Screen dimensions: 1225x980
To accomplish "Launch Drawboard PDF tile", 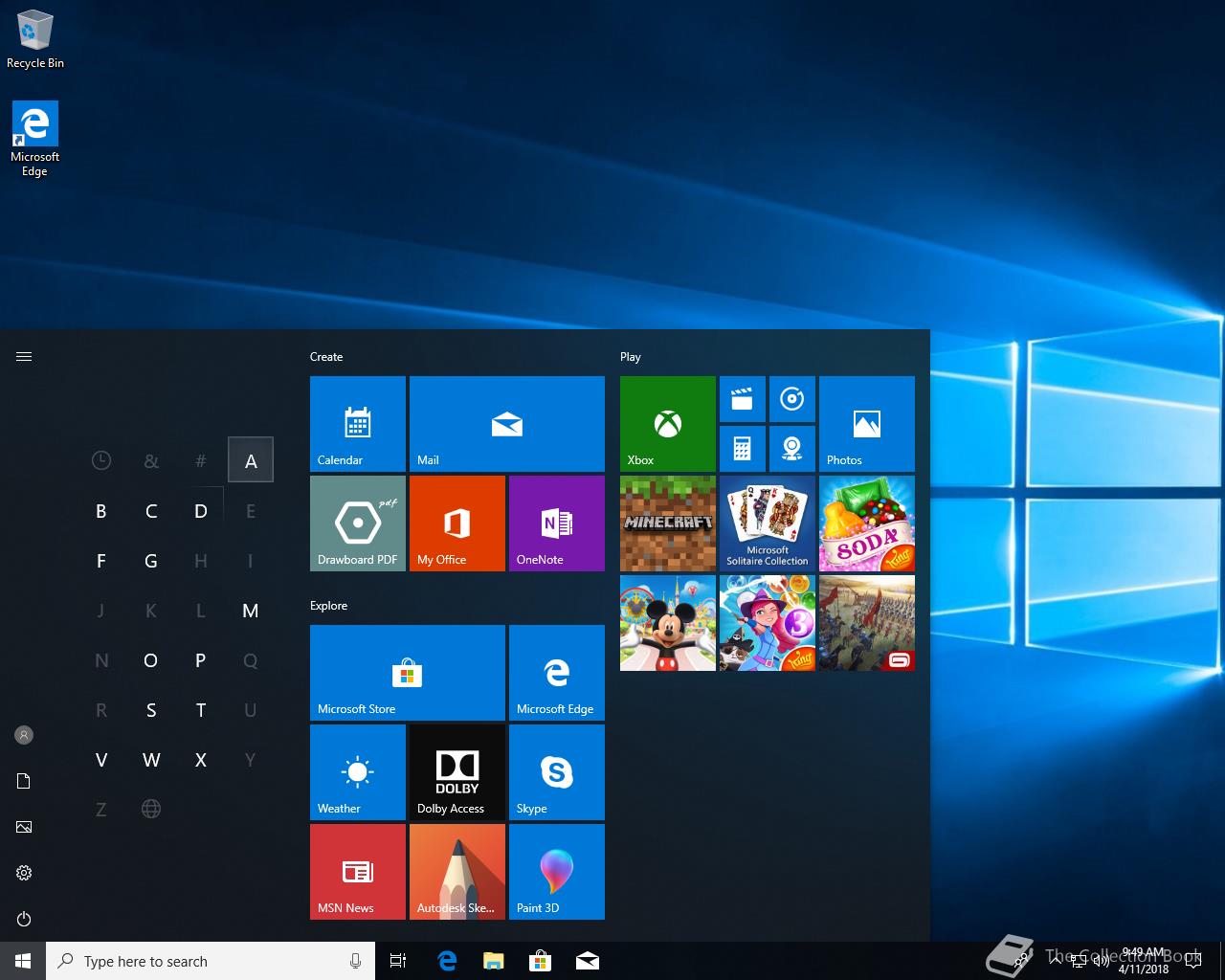I will 358,523.
